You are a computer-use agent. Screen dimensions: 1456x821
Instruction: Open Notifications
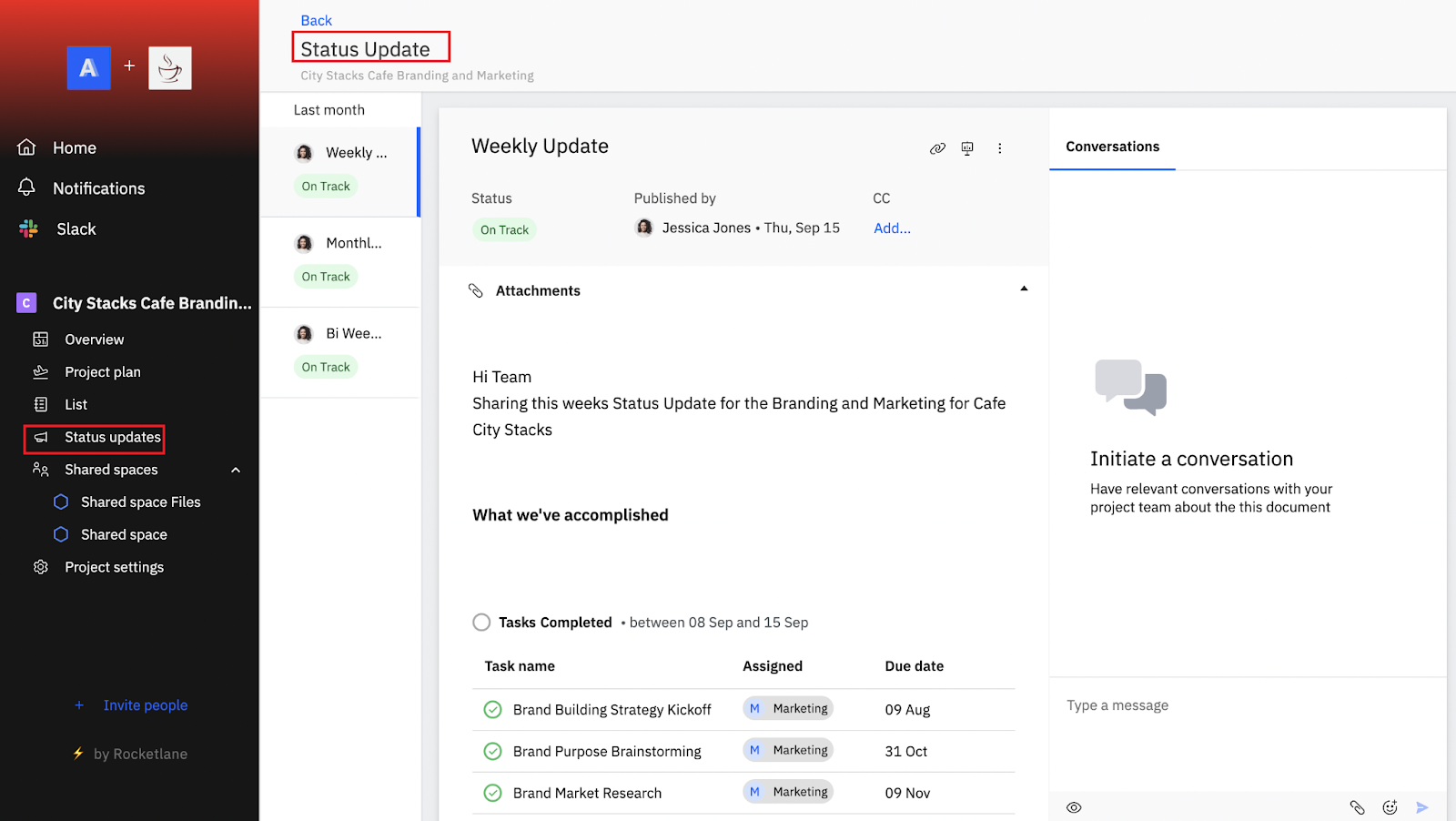pyautogui.click(x=98, y=188)
